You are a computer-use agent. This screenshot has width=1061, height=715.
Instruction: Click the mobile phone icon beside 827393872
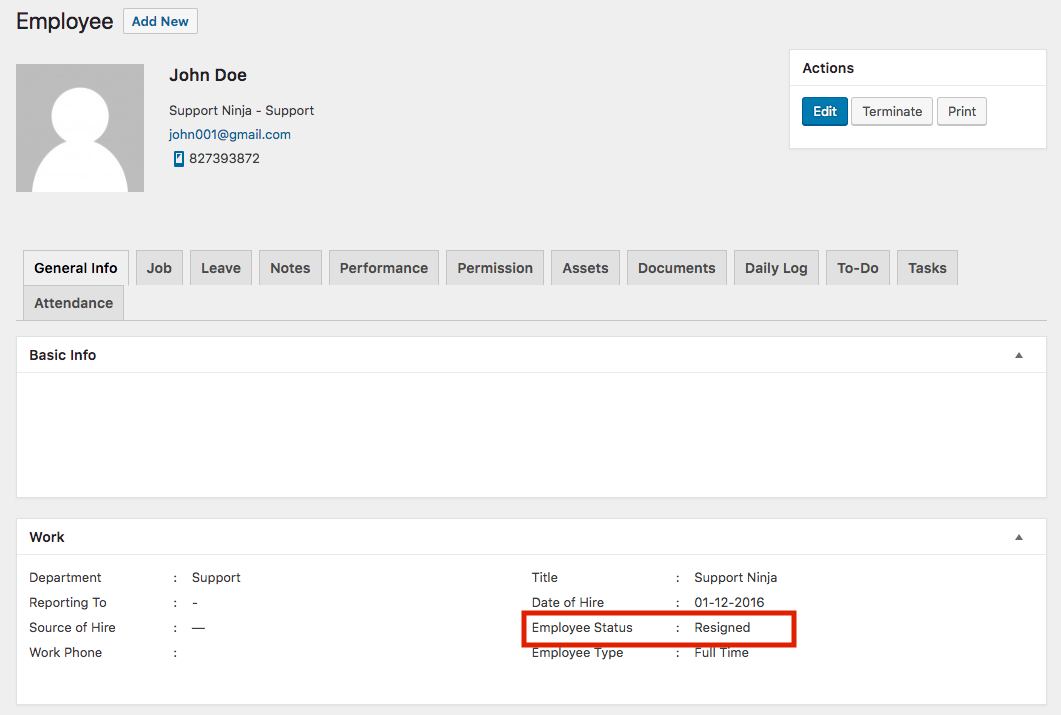[x=180, y=158]
